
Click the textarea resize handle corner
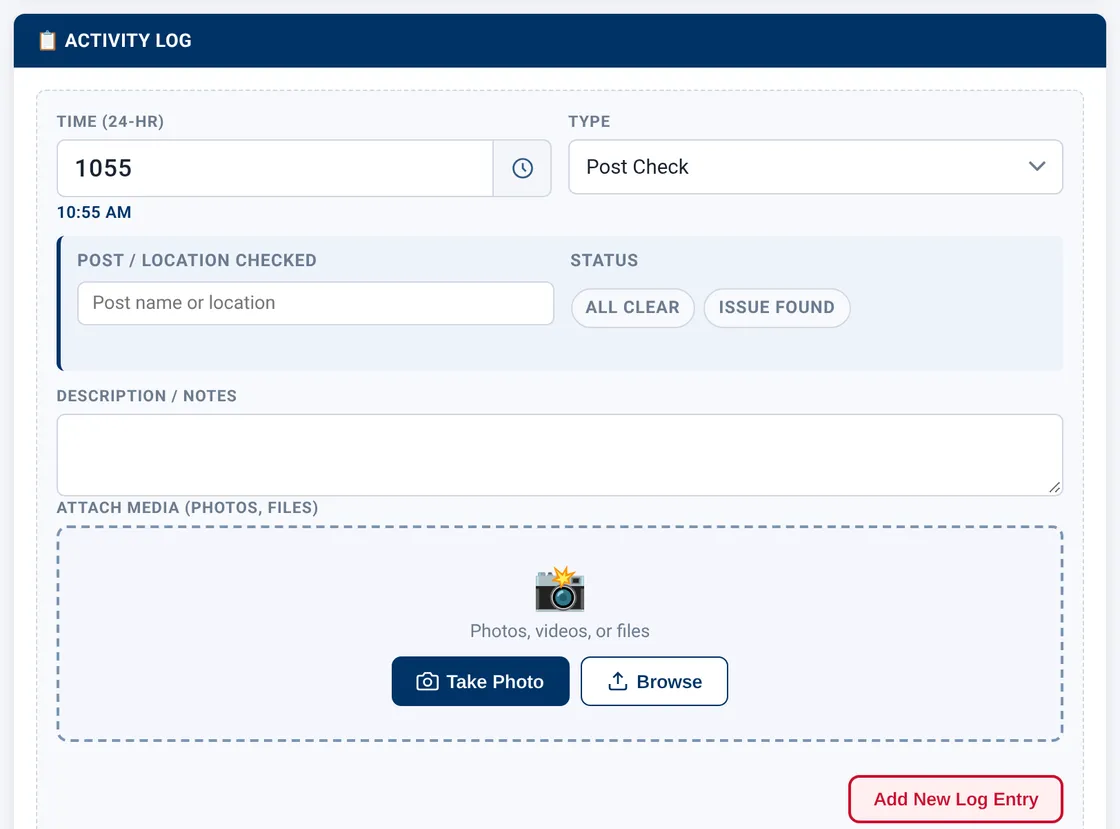1054,487
